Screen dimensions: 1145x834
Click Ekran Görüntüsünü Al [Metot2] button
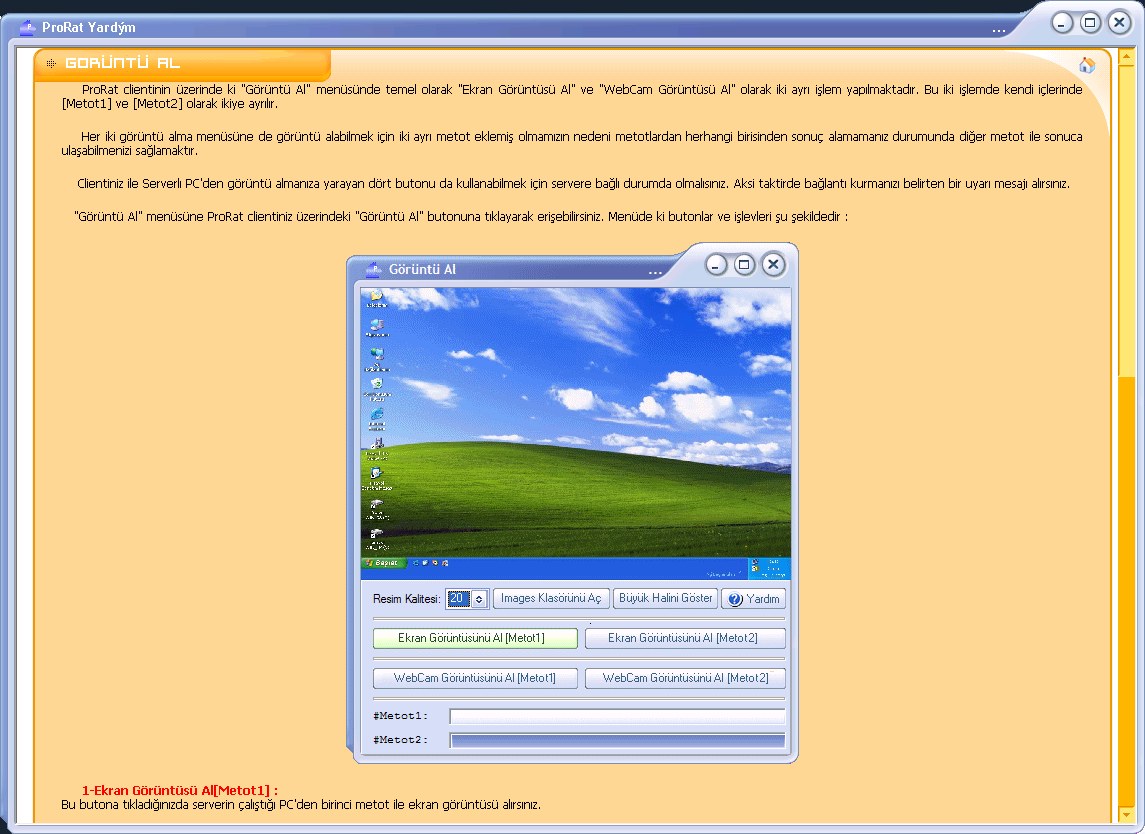click(x=685, y=638)
